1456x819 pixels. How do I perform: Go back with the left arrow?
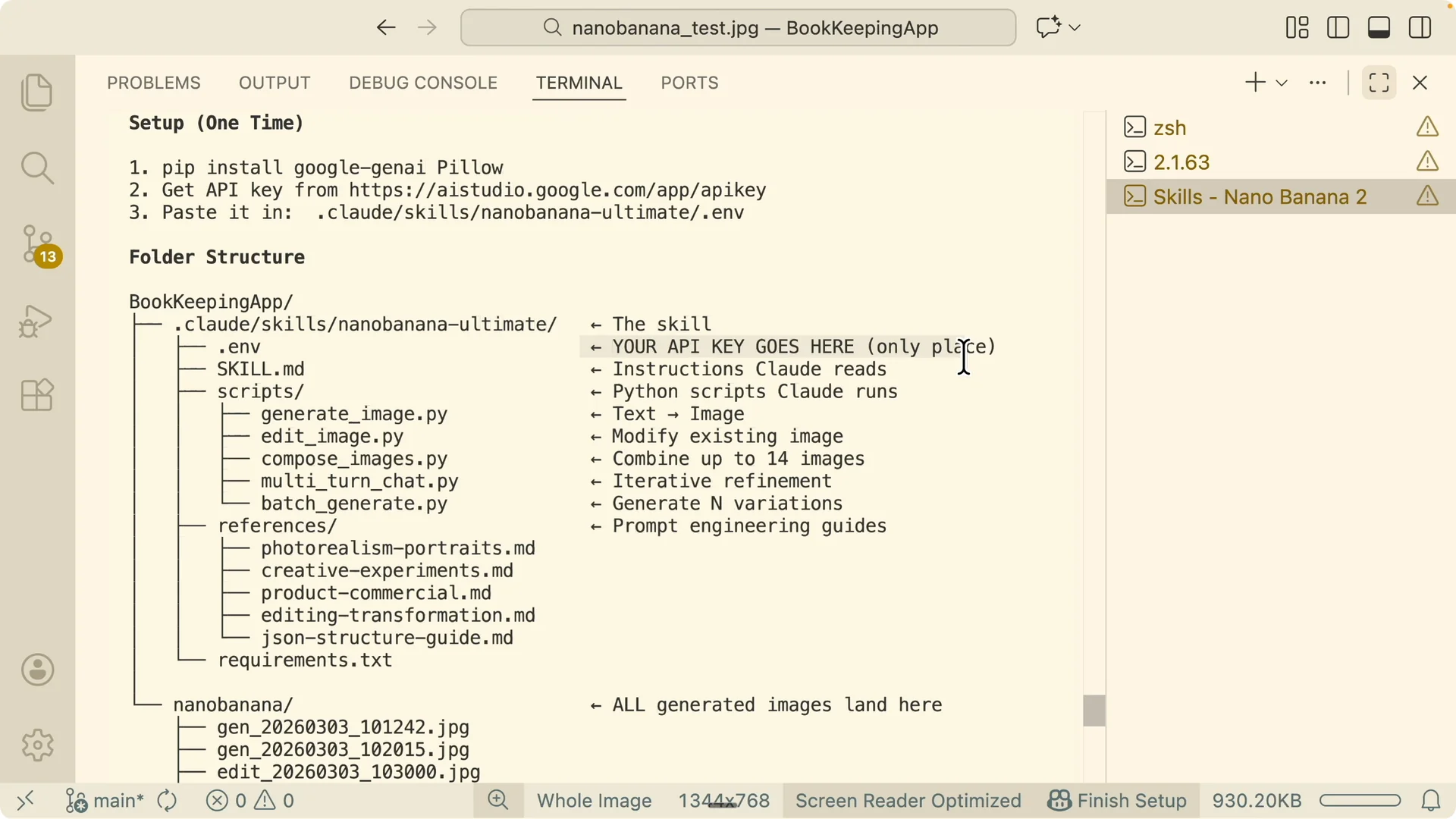pos(386,28)
